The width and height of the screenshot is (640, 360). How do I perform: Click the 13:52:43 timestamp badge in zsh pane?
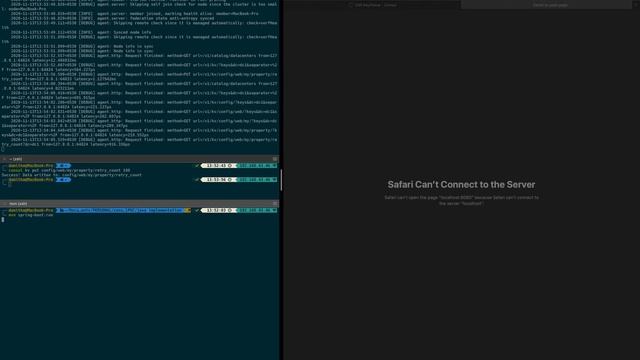pyautogui.click(x=218, y=166)
